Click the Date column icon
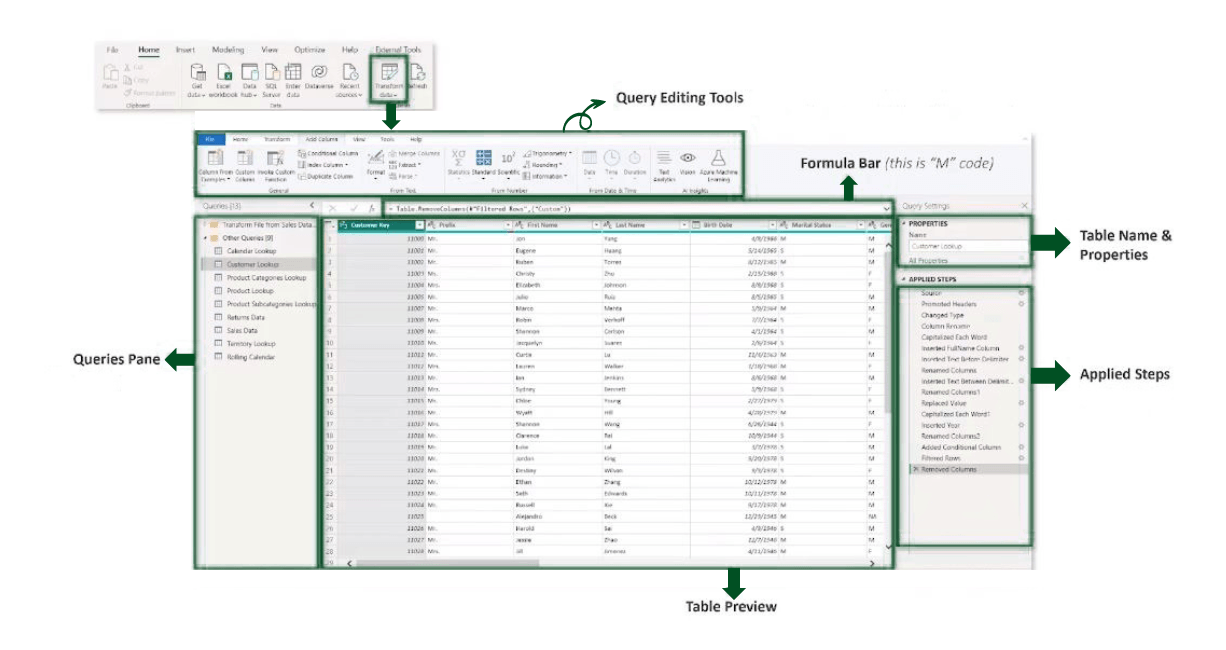This screenshot has width=1226, height=650. [589, 157]
